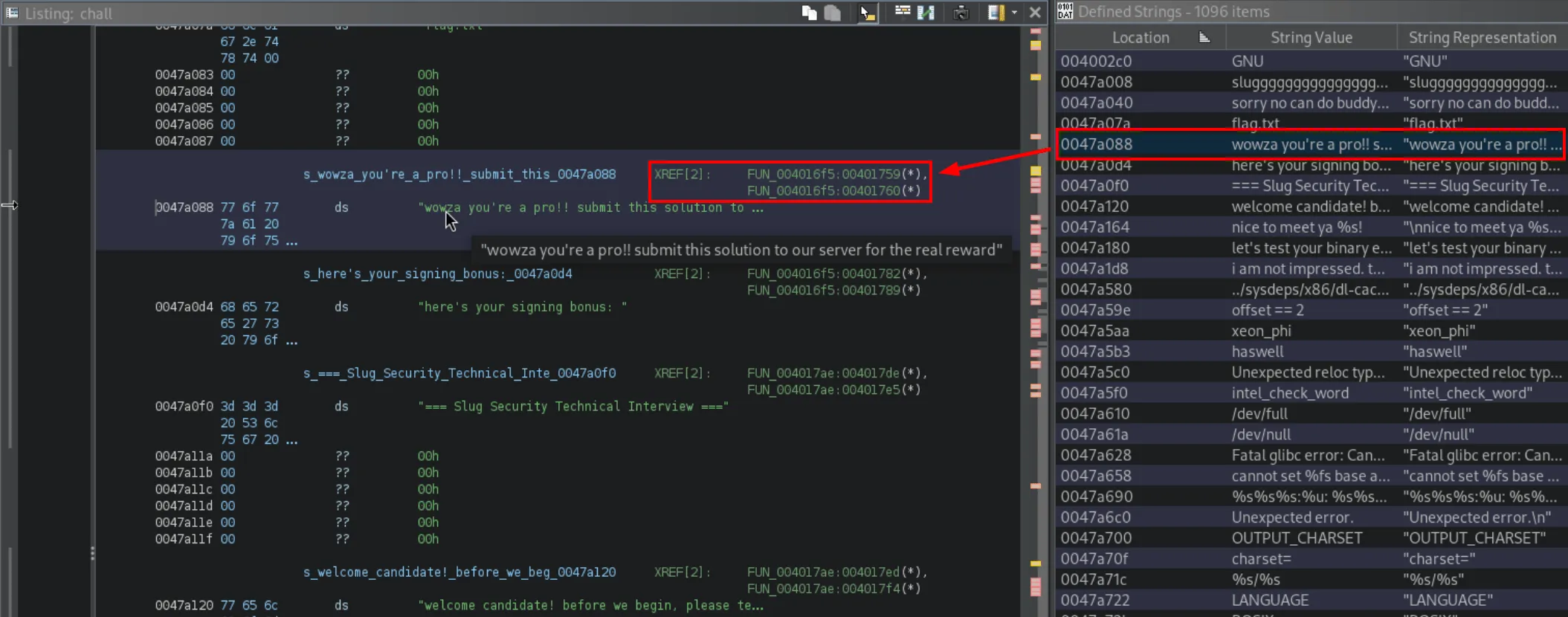
Task: Click label s_wowza_you're_a_pro!!_submit_this_0047a088
Action: pyautogui.click(x=459, y=174)
